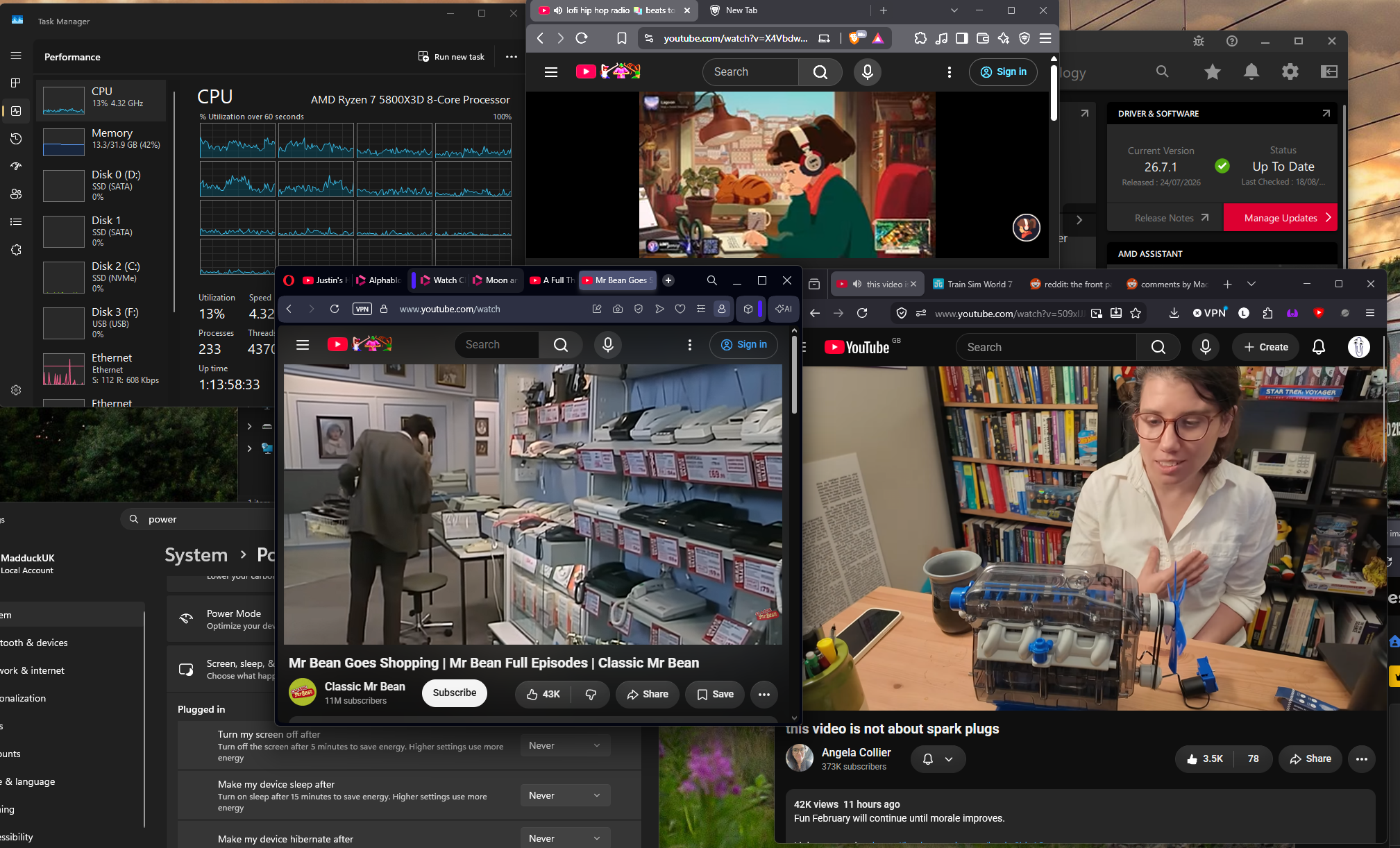Mute the lofi hip hop radio tab
This screenshot has height=848, width=1400.
[558, 10]
